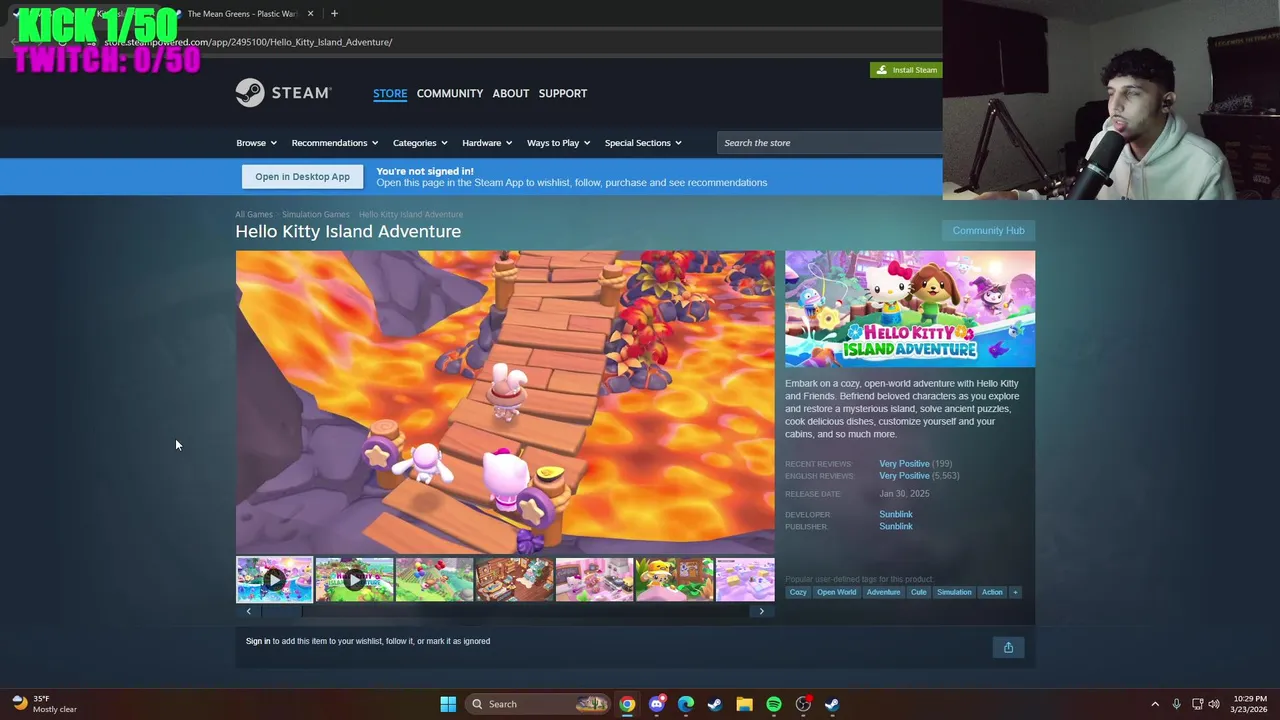Open the Hello Kitty Island Adventure breadcrumb

[x=411, y=214]
